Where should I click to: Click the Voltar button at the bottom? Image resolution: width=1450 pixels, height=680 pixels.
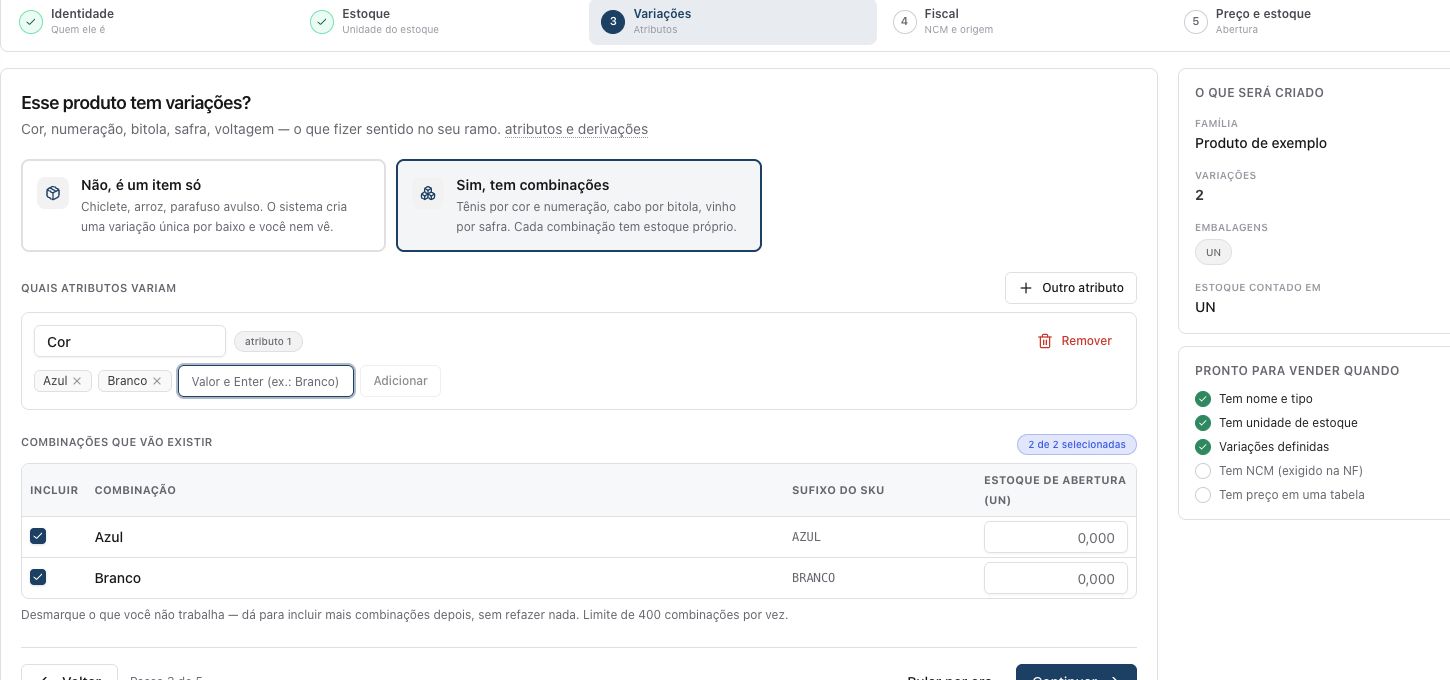[x=70, y=673]
